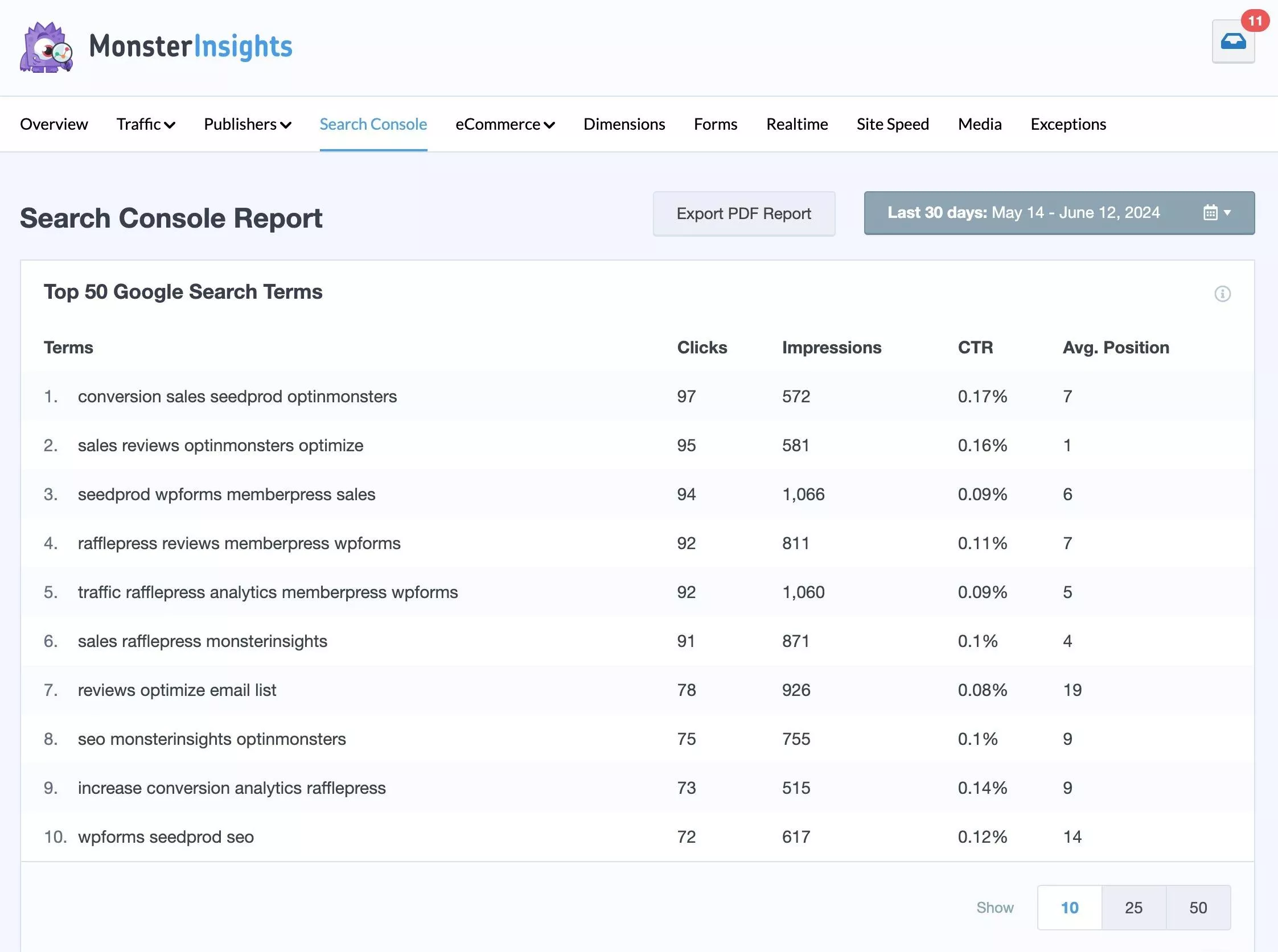
Task: Click the info icon for Top 50 Search Terms
Action: coord(1222,294)
